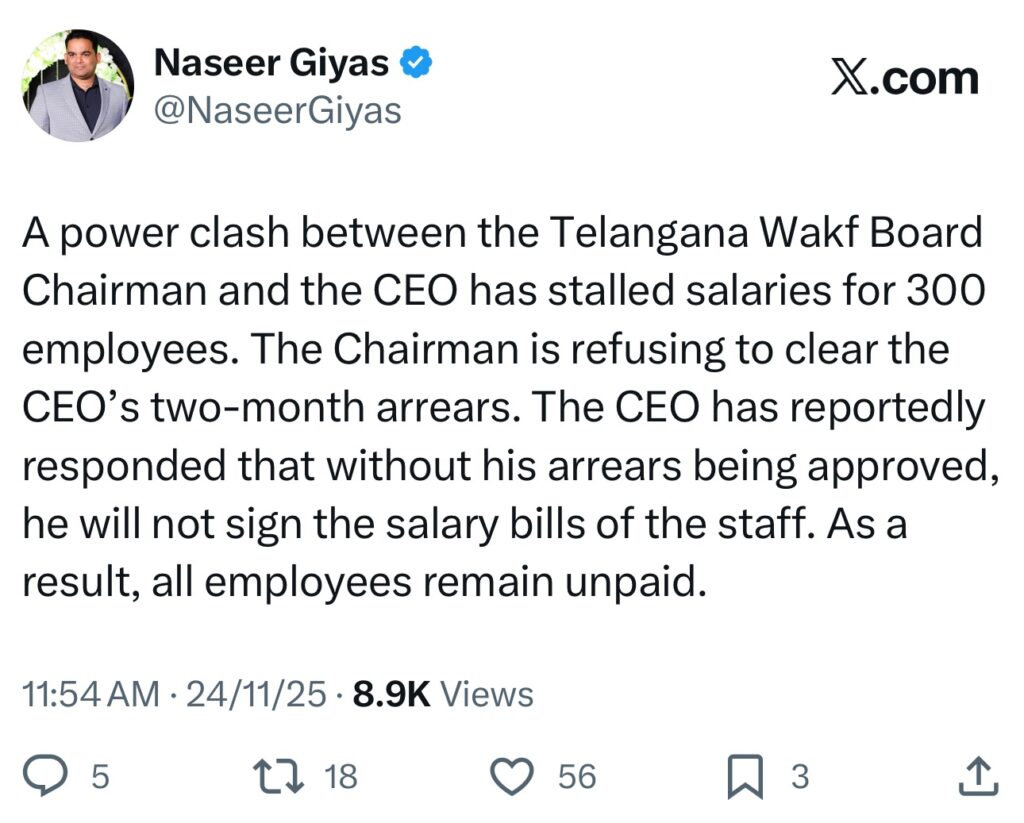Click the 11:54 AM timestamp
Viewport: 1024px width, 823px height.
tap(90, 694)
